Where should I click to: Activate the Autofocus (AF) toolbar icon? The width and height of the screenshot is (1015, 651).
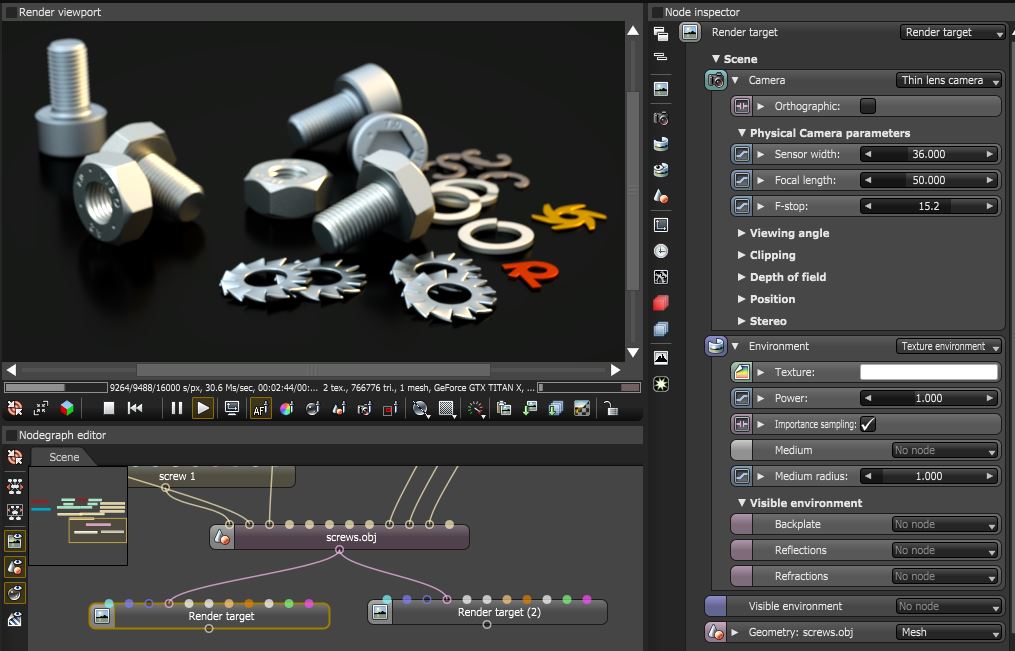click(262, 408)
